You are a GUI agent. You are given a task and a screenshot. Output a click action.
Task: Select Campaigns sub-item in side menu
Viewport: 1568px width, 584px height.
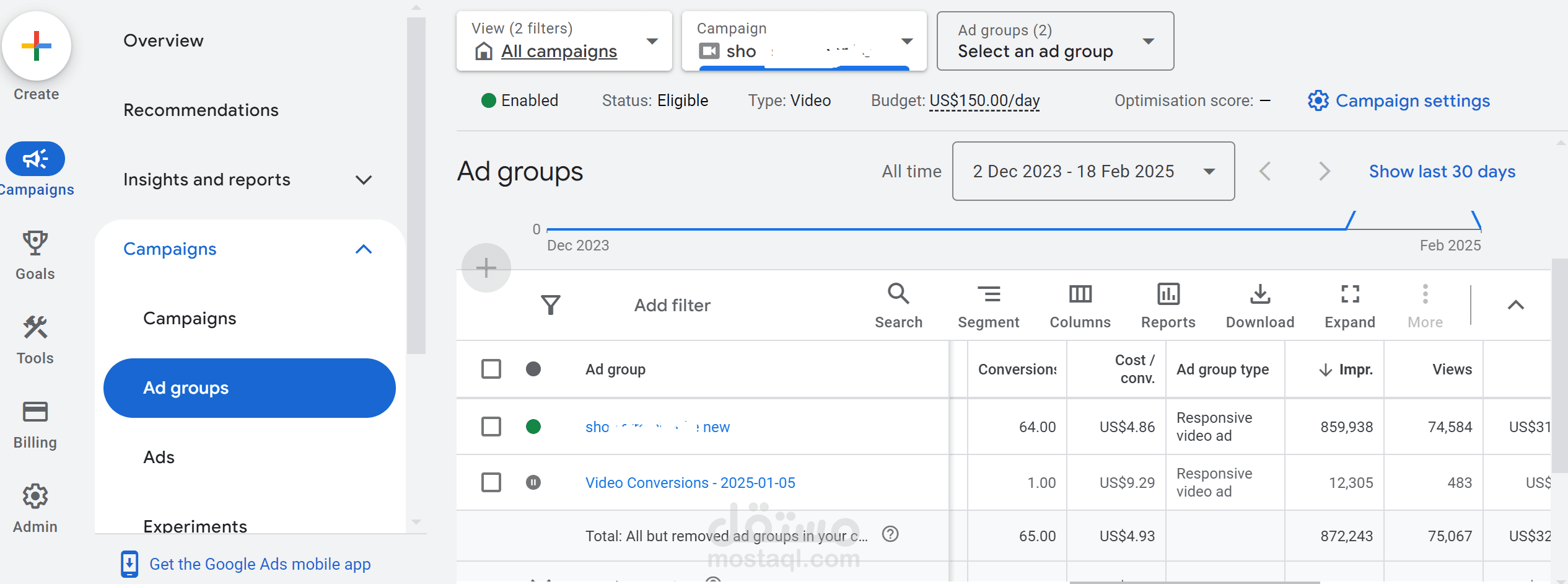[190, 319]
